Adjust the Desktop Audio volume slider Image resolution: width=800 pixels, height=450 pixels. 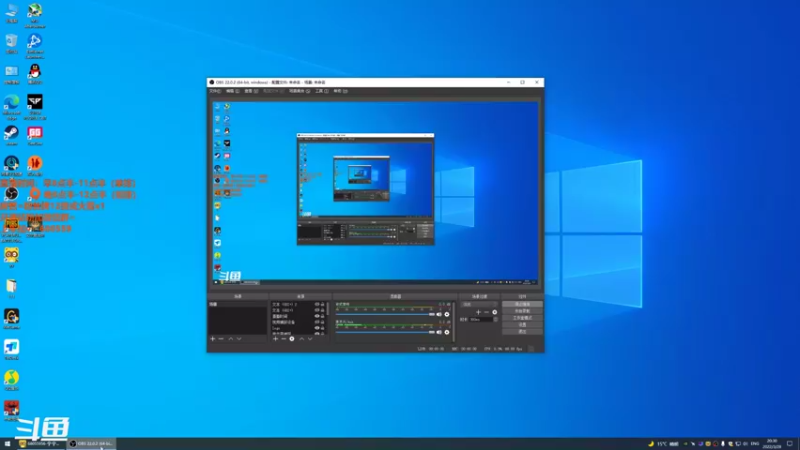385,315
